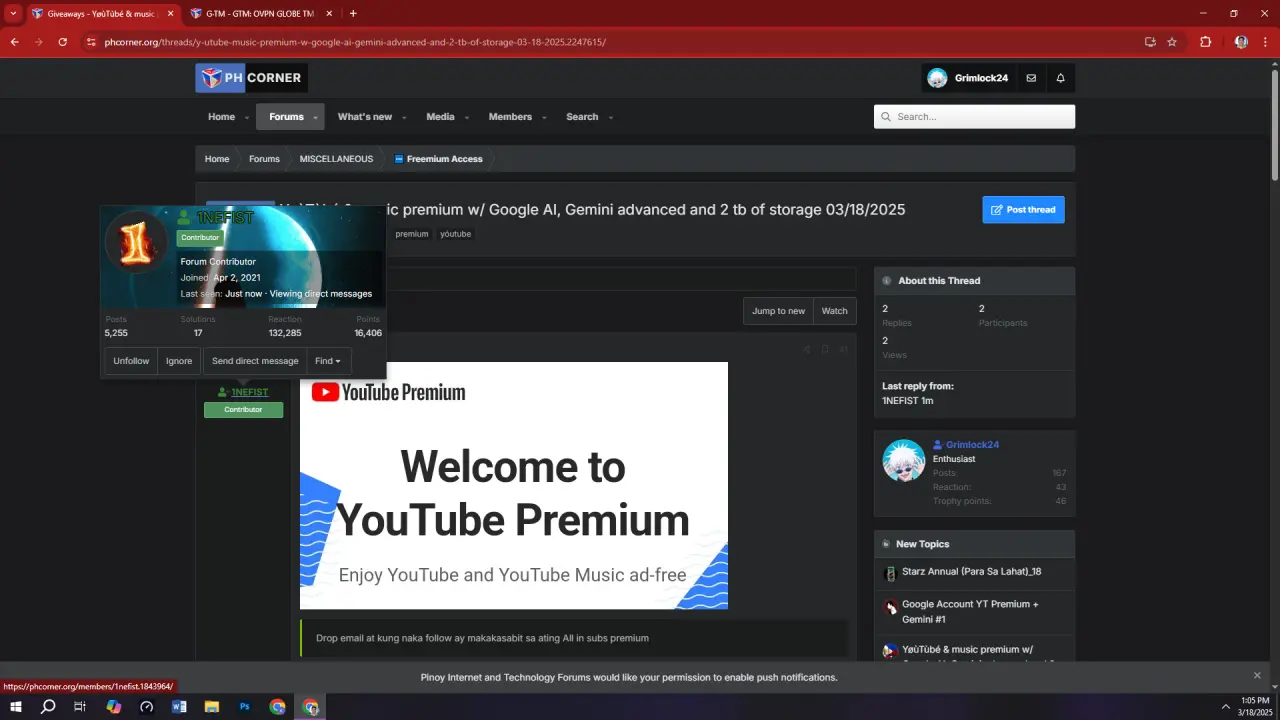This screenshot has height=720, width=1280.
Task: Unfollow 1NEFIST in member card
Action: (131, 361)
